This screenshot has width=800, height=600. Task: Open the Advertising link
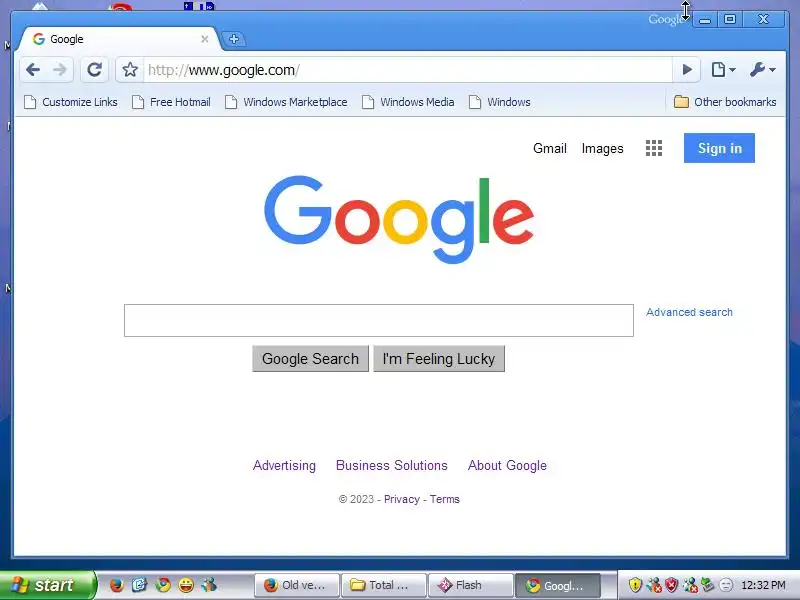pos(284,465)
